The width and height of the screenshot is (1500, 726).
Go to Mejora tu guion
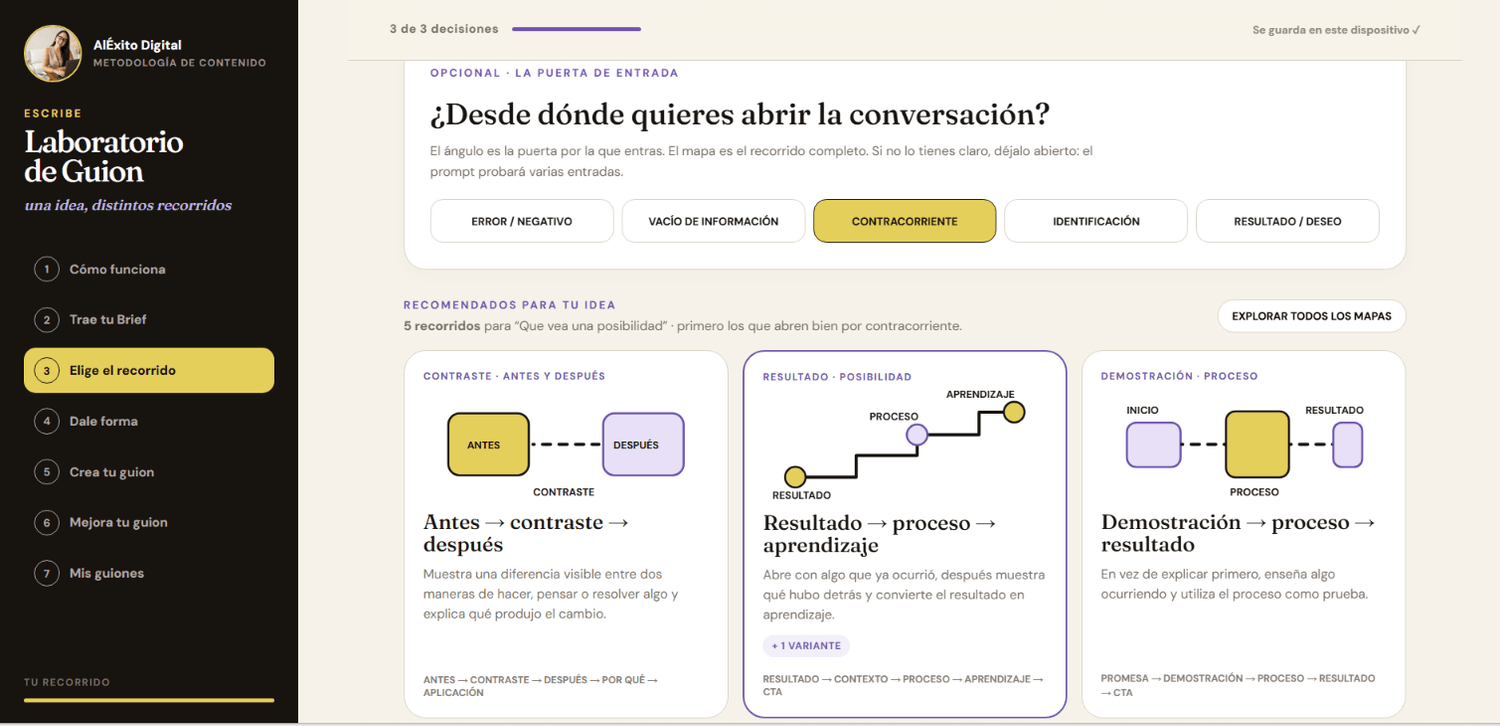click(x=149, y=522)
